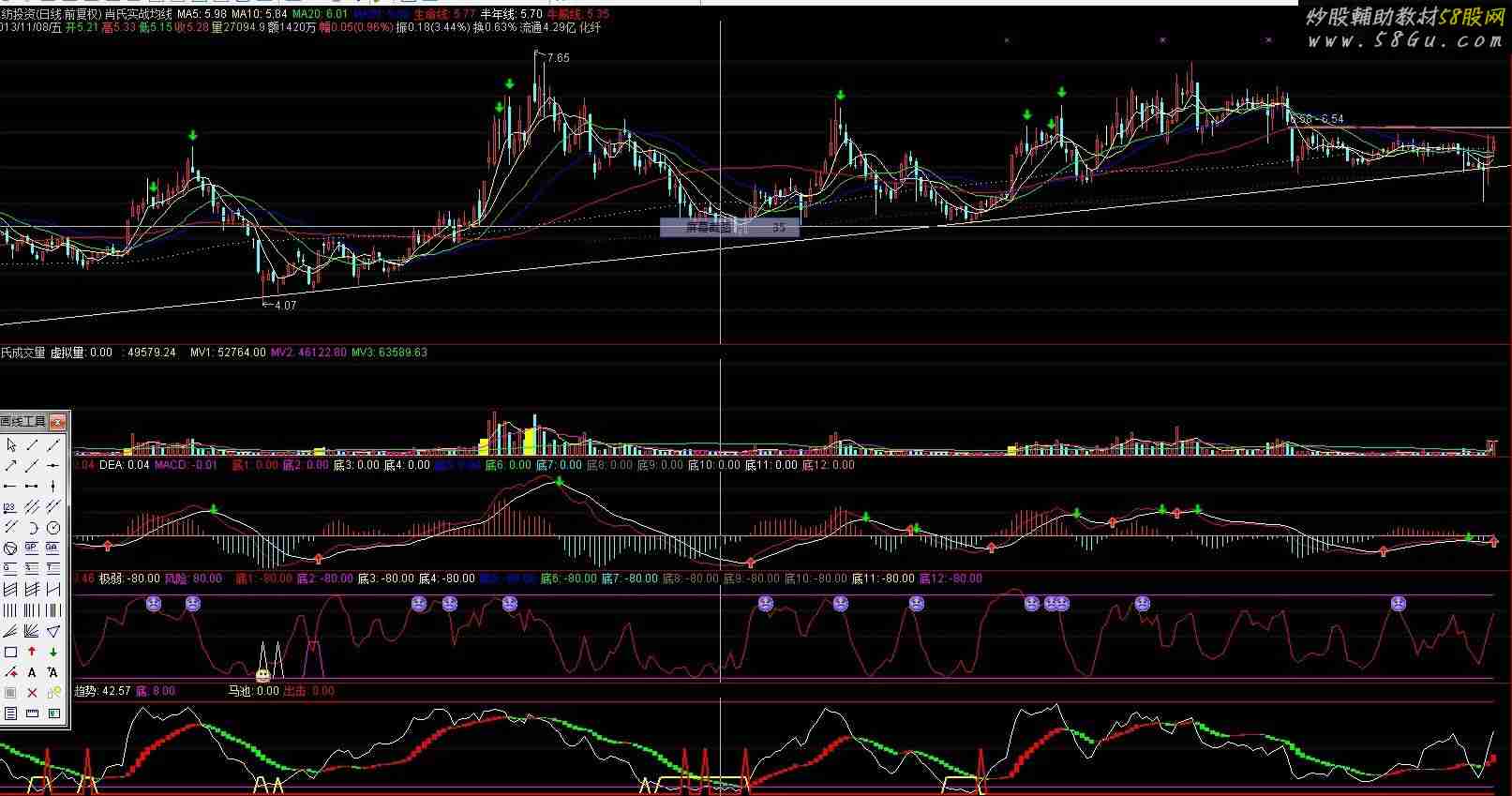Select the arc drawing tool
This screenshot has width=1512, height=796.
pos(32,527)
